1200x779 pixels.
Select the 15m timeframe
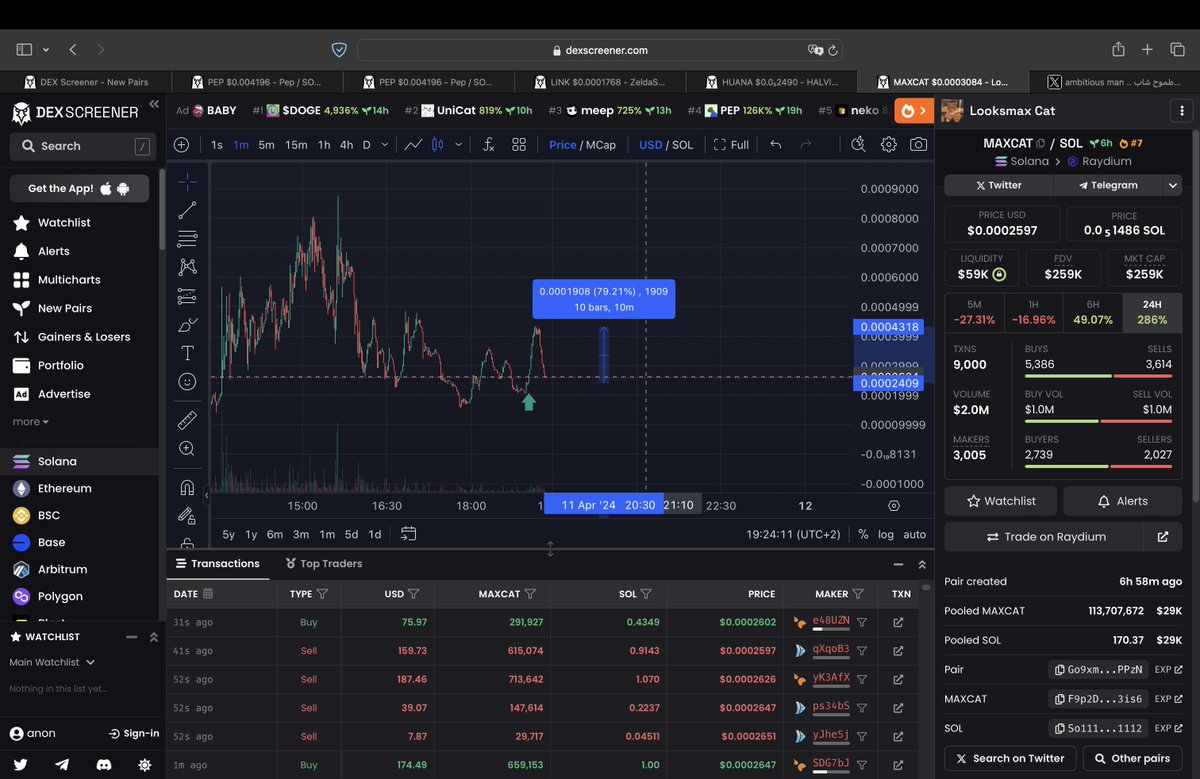pyautogui.click(x=296, y=145)
